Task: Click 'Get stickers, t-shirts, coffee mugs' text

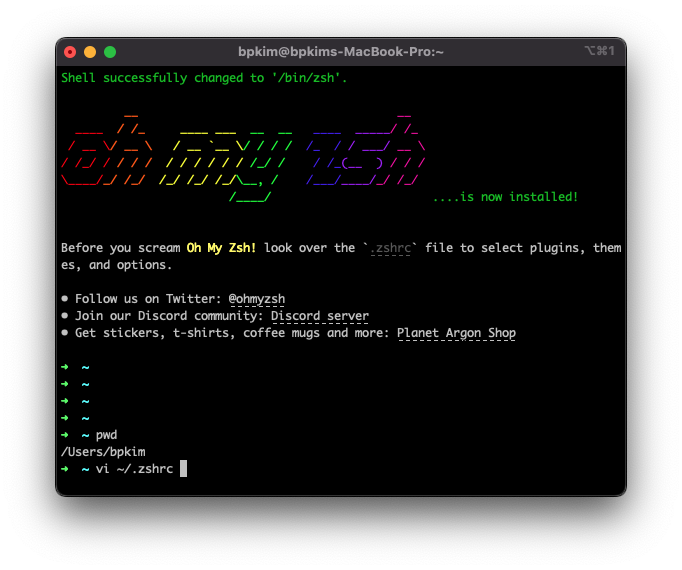Action: pos(197,333)
